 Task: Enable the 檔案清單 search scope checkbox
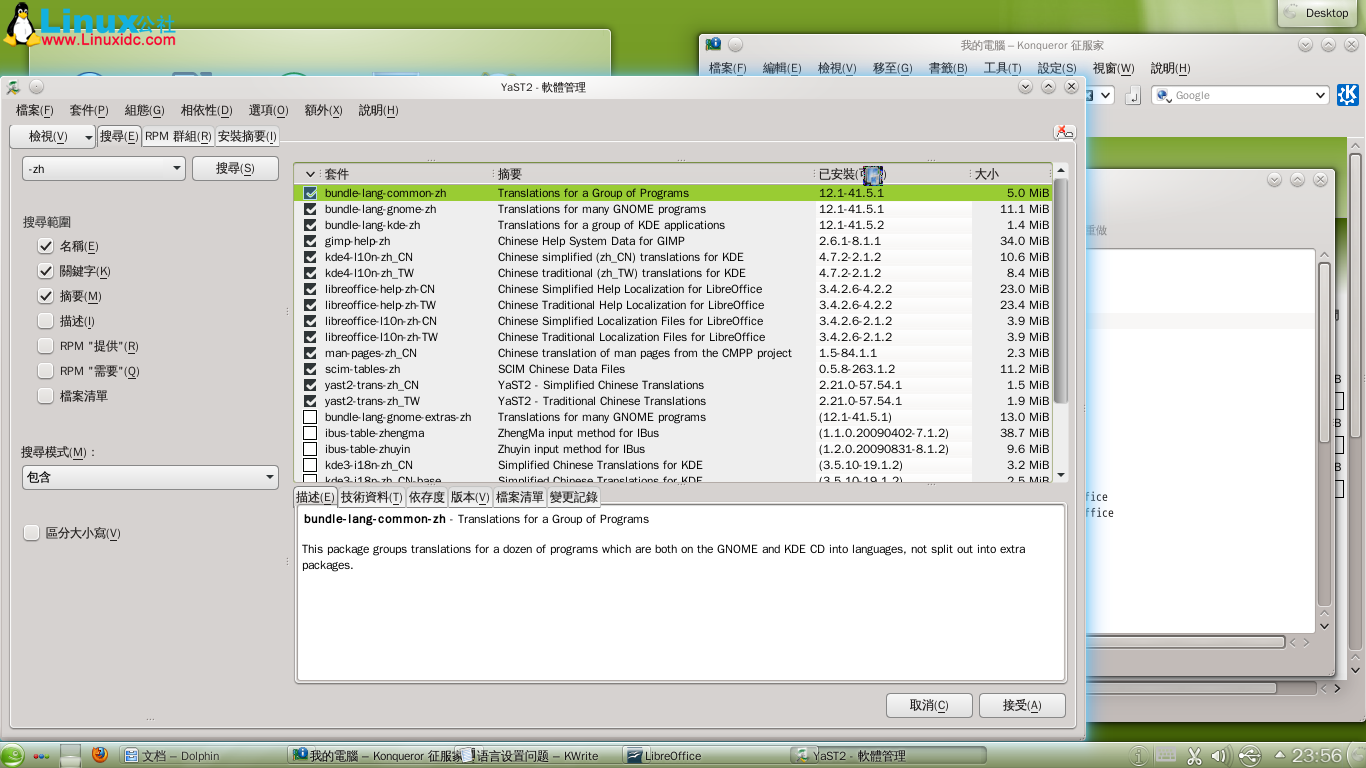pyautogui.click(x=45, y=396)
